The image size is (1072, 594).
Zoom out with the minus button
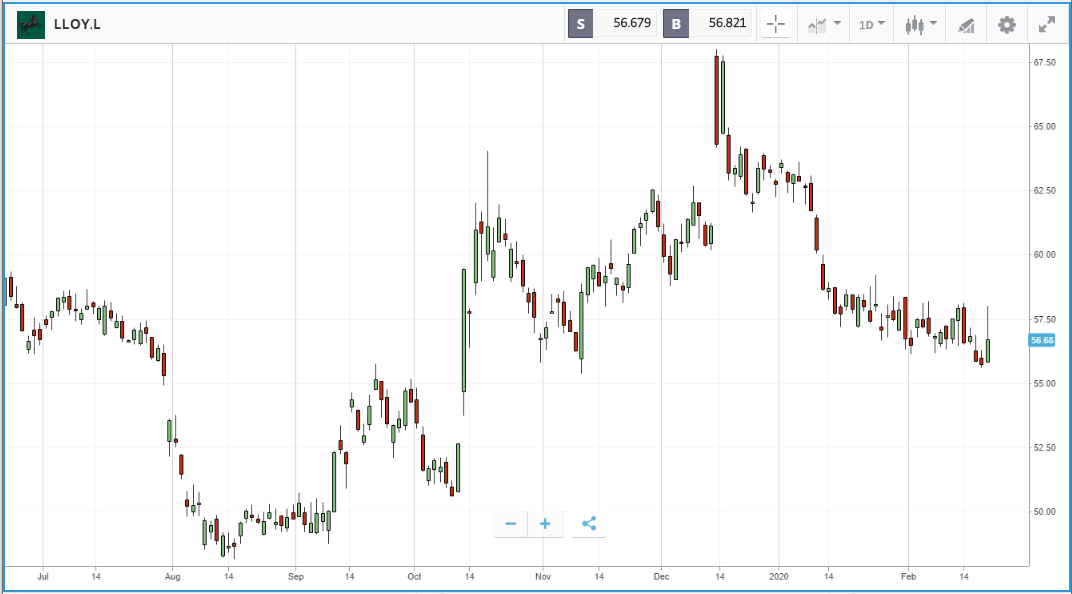click(x=511, y=524)
